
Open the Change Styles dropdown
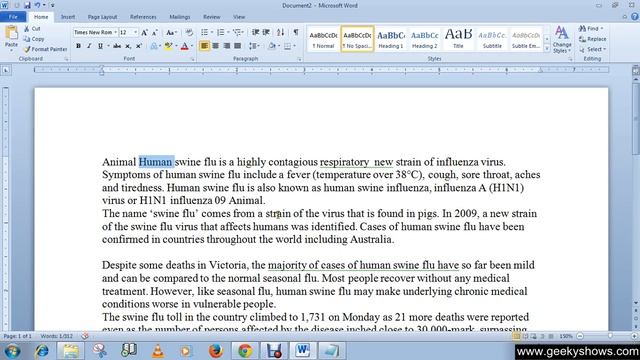coord(562,40)
